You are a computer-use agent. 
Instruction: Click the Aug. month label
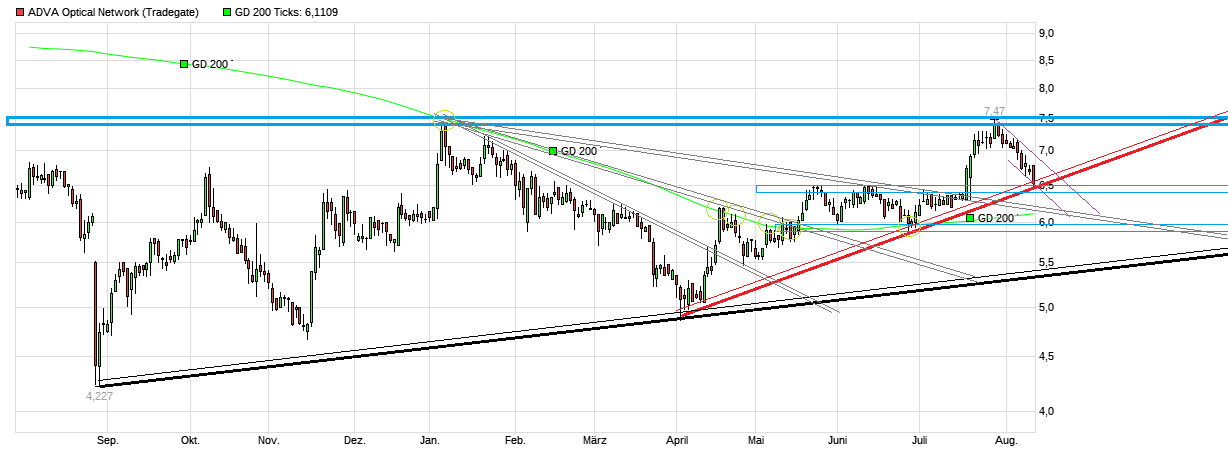(1007, 441)
